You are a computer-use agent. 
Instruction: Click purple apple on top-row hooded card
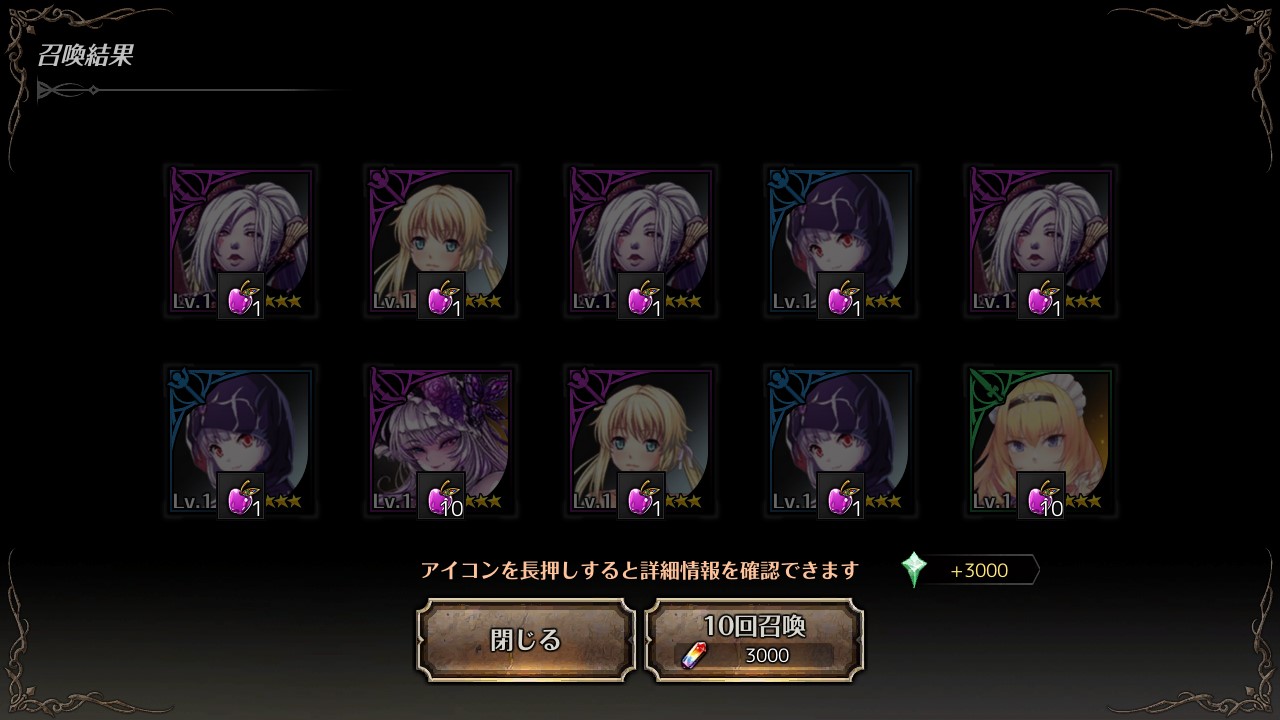coord(841,296)
